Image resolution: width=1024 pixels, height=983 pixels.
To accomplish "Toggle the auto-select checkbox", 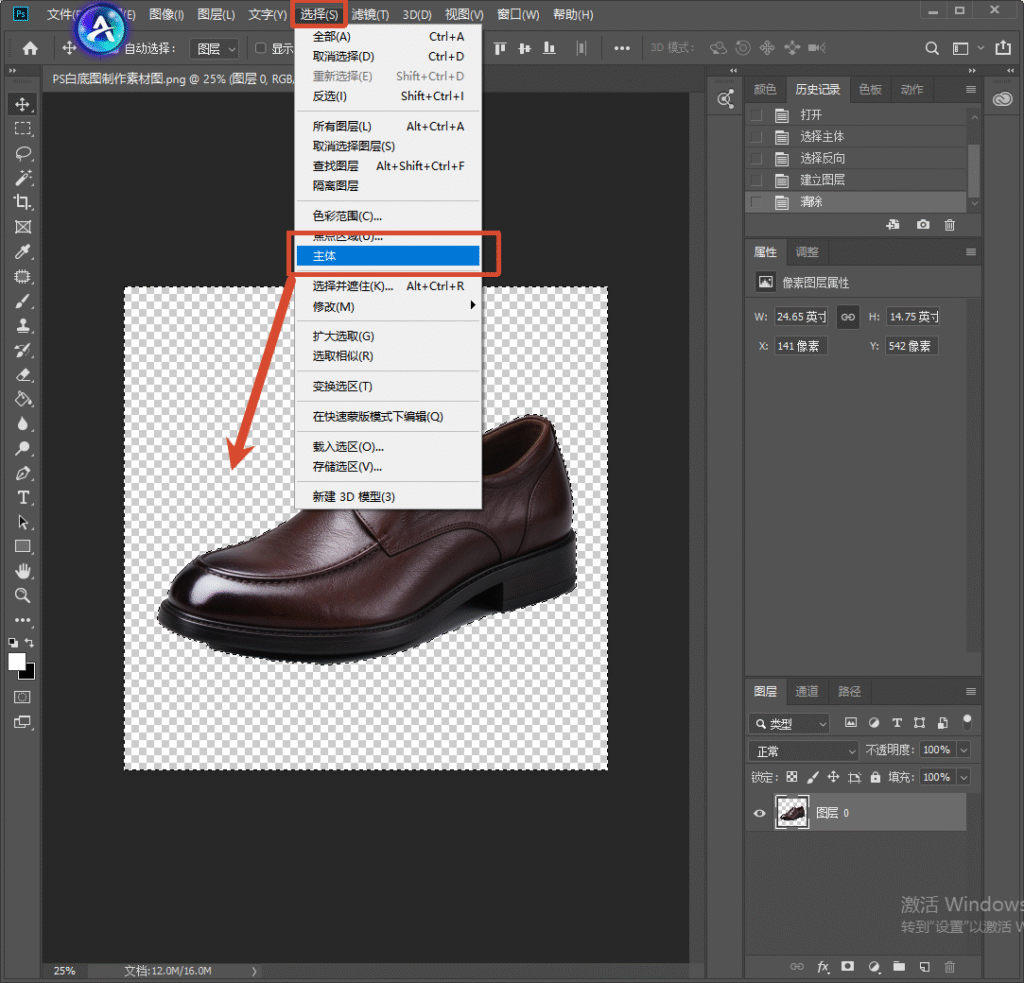I will point(114,48).
